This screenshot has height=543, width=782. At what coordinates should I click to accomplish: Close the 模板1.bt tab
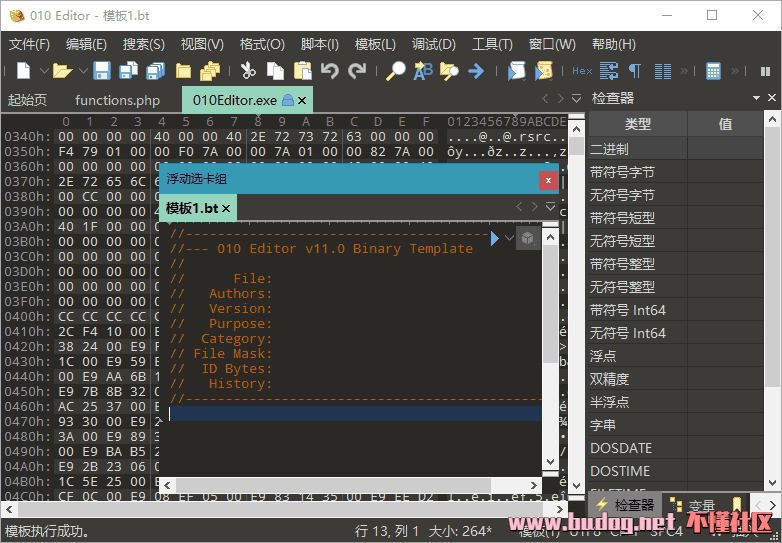point(226,208)
